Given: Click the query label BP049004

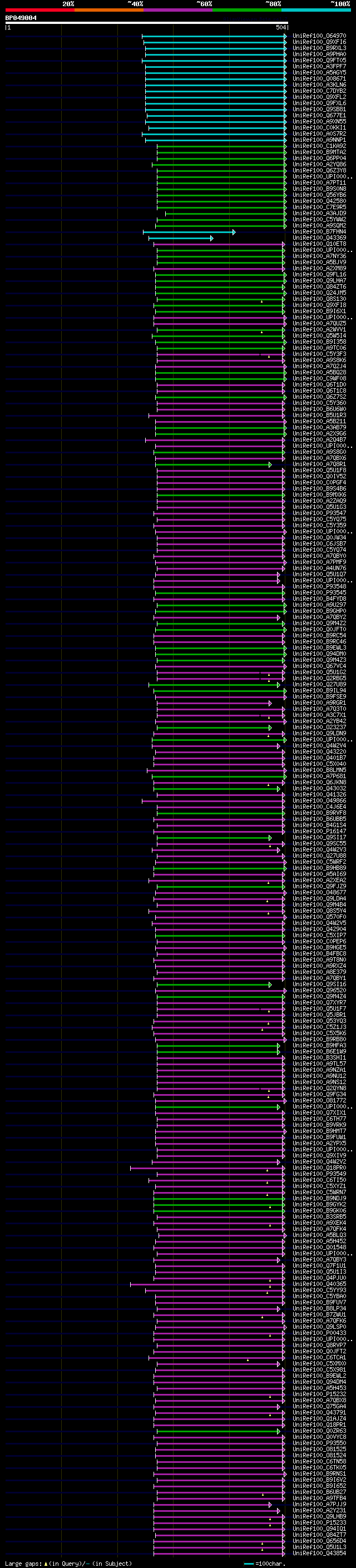Looking at the screenshot, I should coord(21,18).
